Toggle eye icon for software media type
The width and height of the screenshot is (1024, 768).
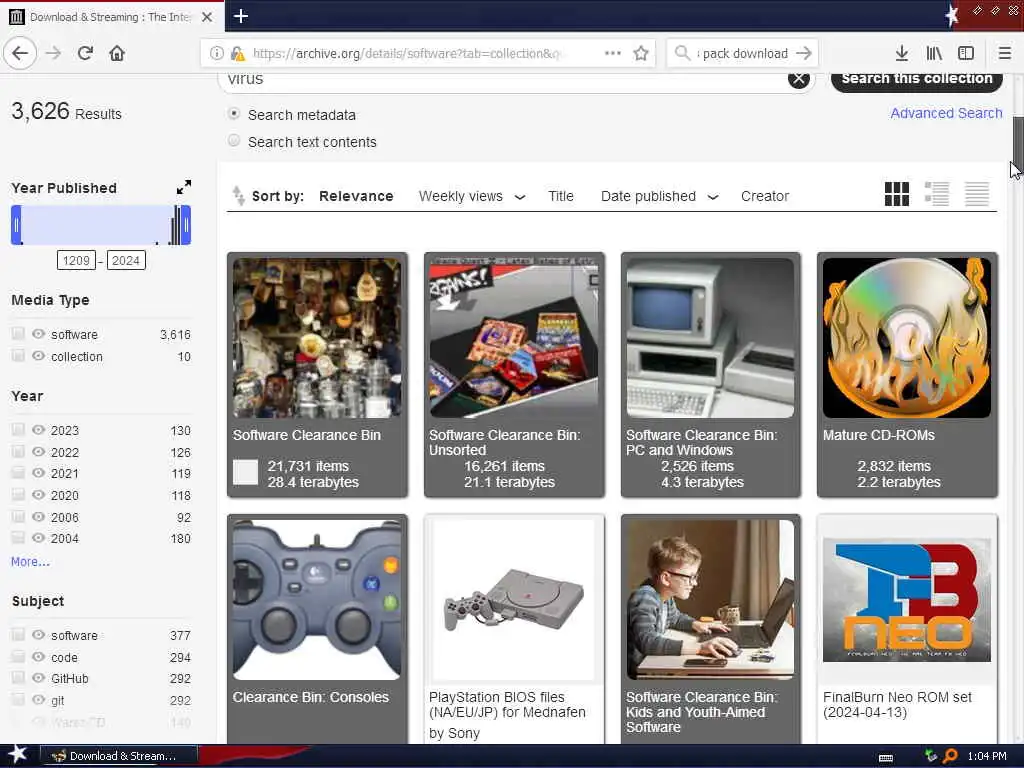(39, 334)
